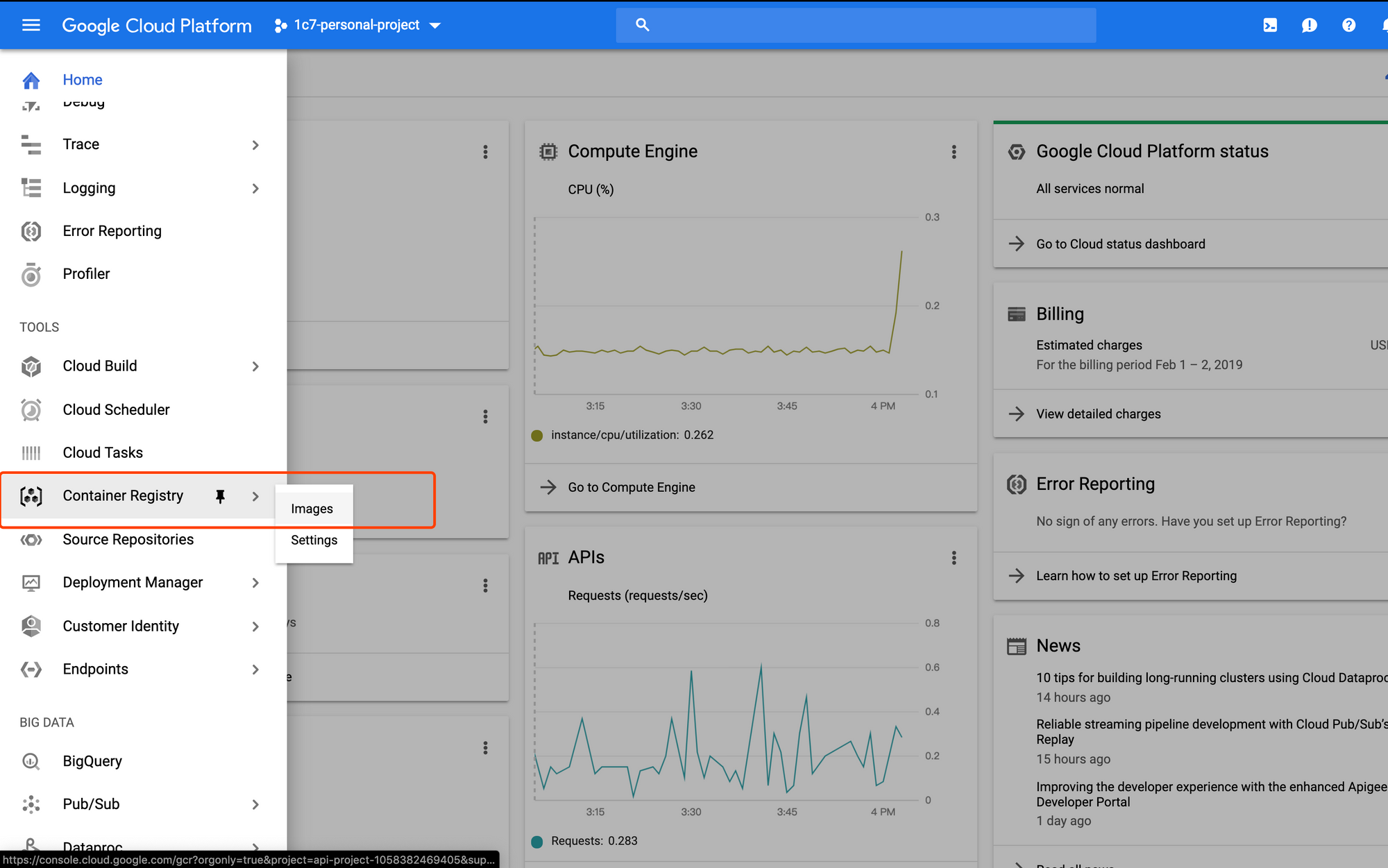The image size is (1388, 868).
Task: Open the 1c7-personal-project selector dropdown
Action: click(x=358, y=25)
